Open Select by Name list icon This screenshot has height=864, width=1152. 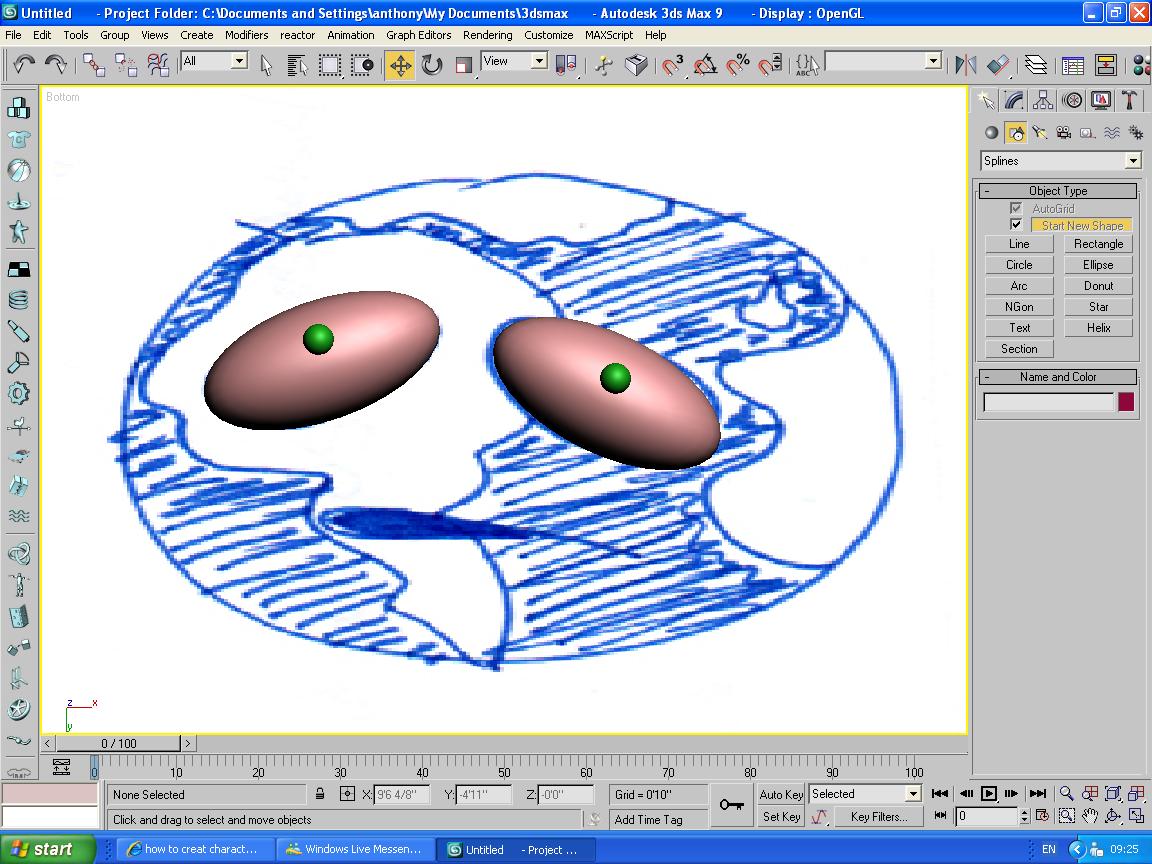297,65
